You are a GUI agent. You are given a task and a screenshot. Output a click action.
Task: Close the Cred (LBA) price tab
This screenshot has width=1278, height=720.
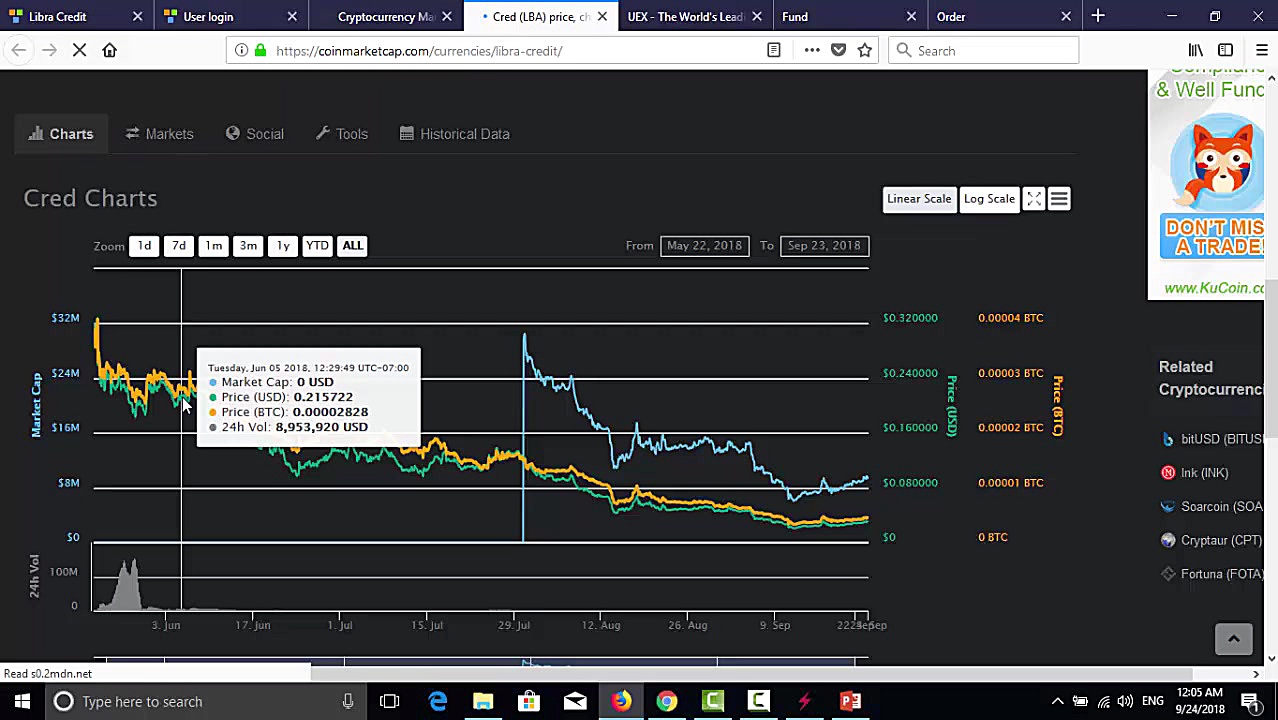point(602,16)
